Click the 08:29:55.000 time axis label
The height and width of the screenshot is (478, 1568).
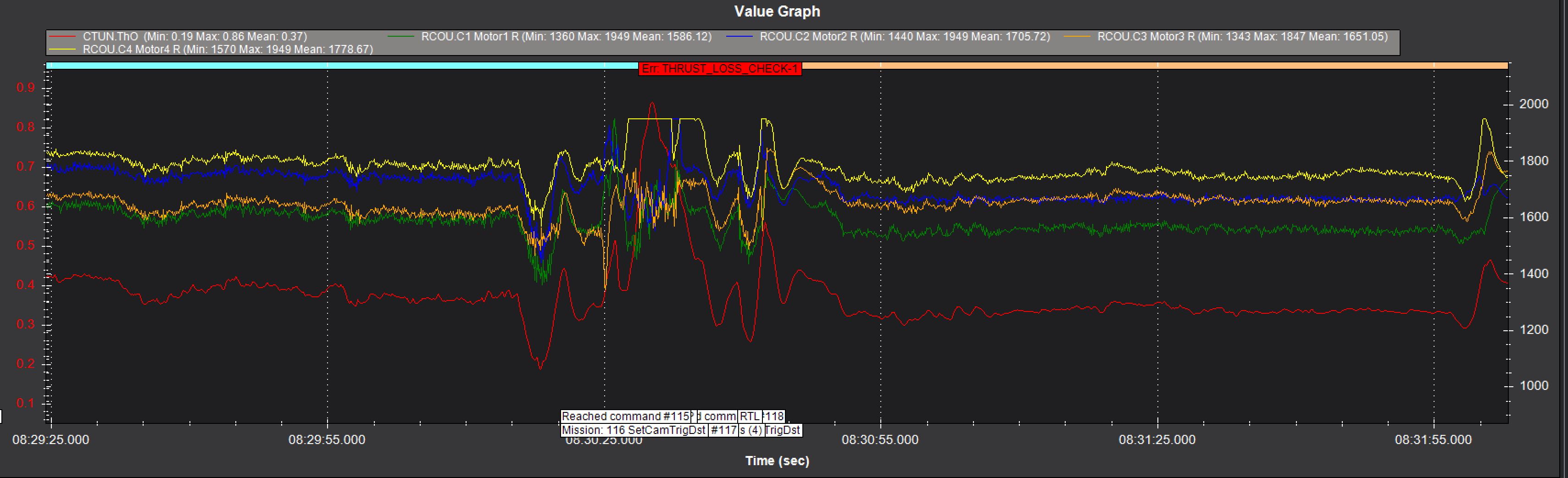(x=327, y=439)
